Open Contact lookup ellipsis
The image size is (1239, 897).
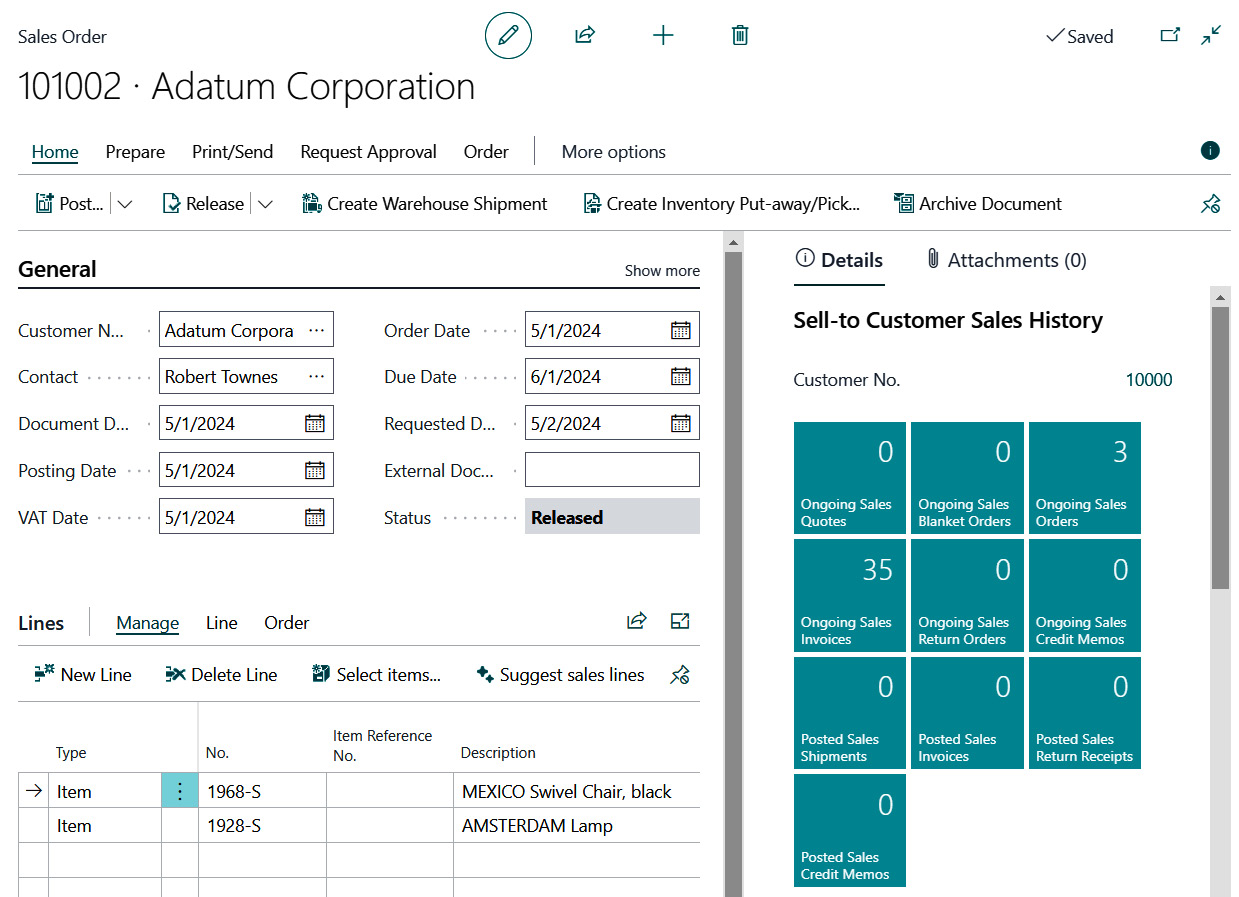point(316,377)
